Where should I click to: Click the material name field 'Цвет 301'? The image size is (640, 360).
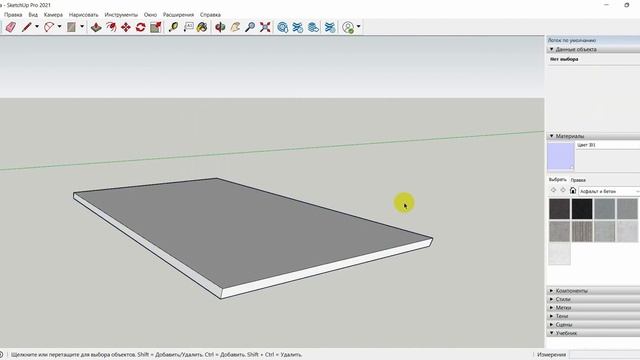tap(608, 145)
